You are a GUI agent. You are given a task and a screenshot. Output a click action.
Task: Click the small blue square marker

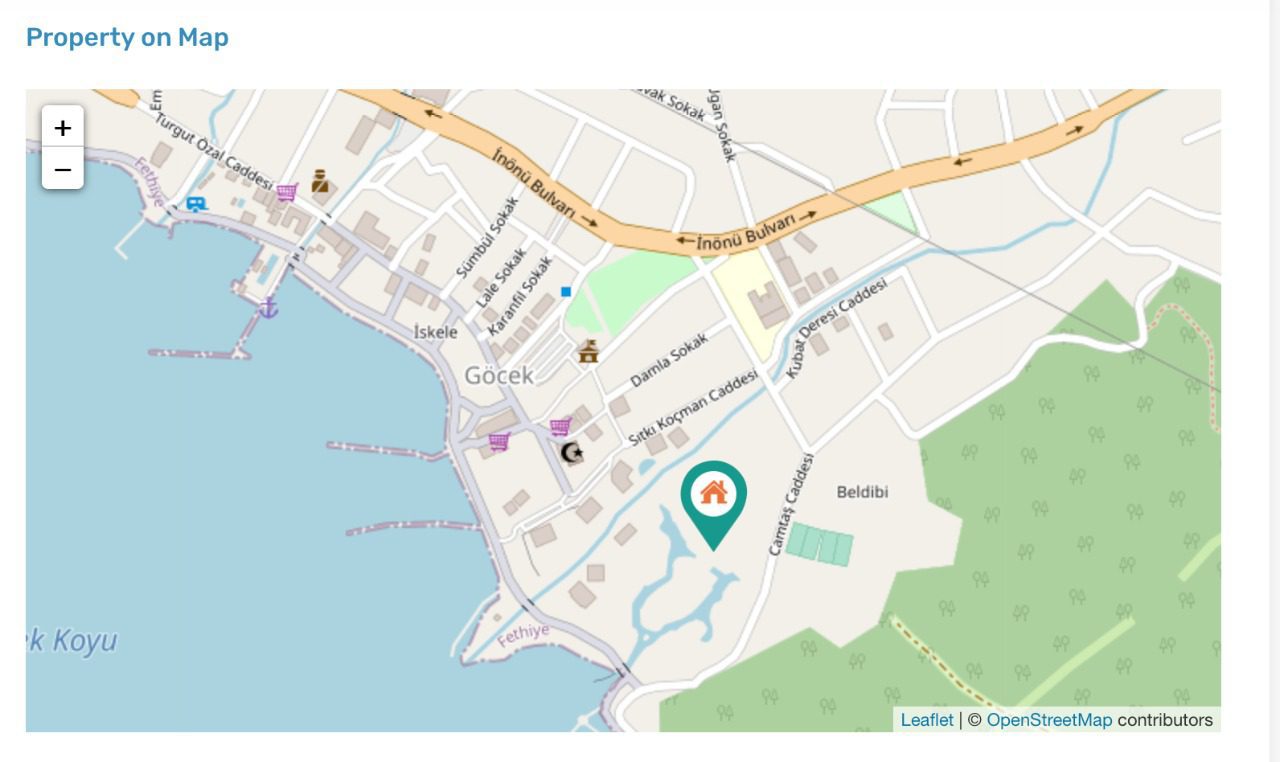[566, 291]
